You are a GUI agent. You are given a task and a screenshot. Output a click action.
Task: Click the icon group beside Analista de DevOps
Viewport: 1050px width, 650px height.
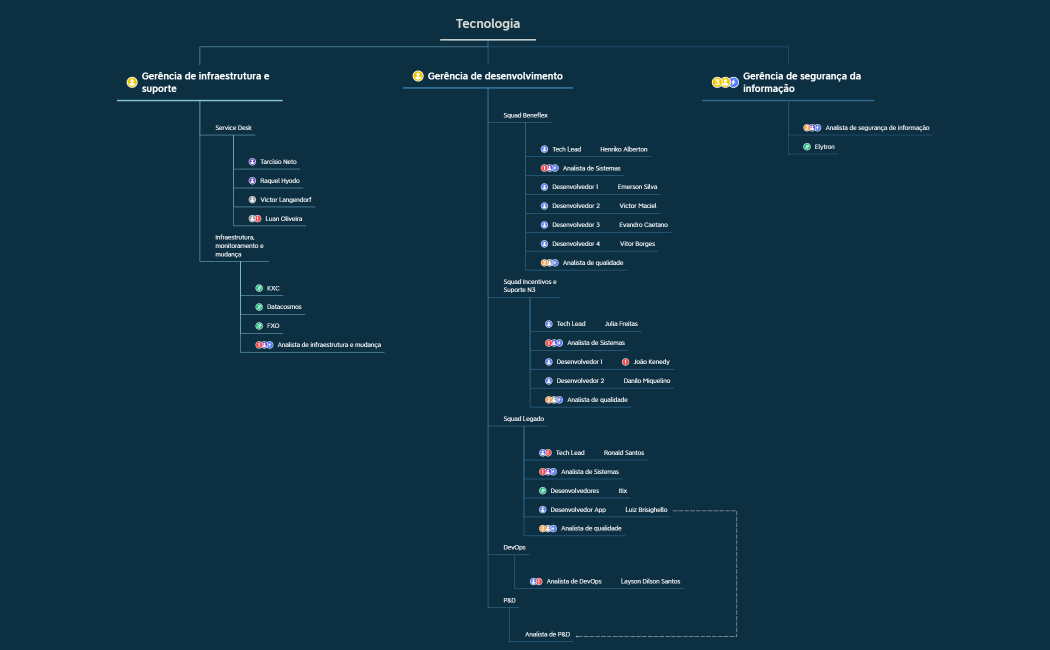click(536, 581)
